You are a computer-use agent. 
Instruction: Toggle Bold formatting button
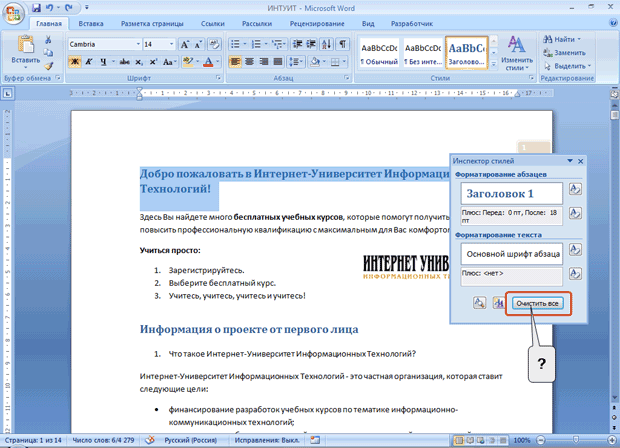pyautogui.click(x=74, y=62)
